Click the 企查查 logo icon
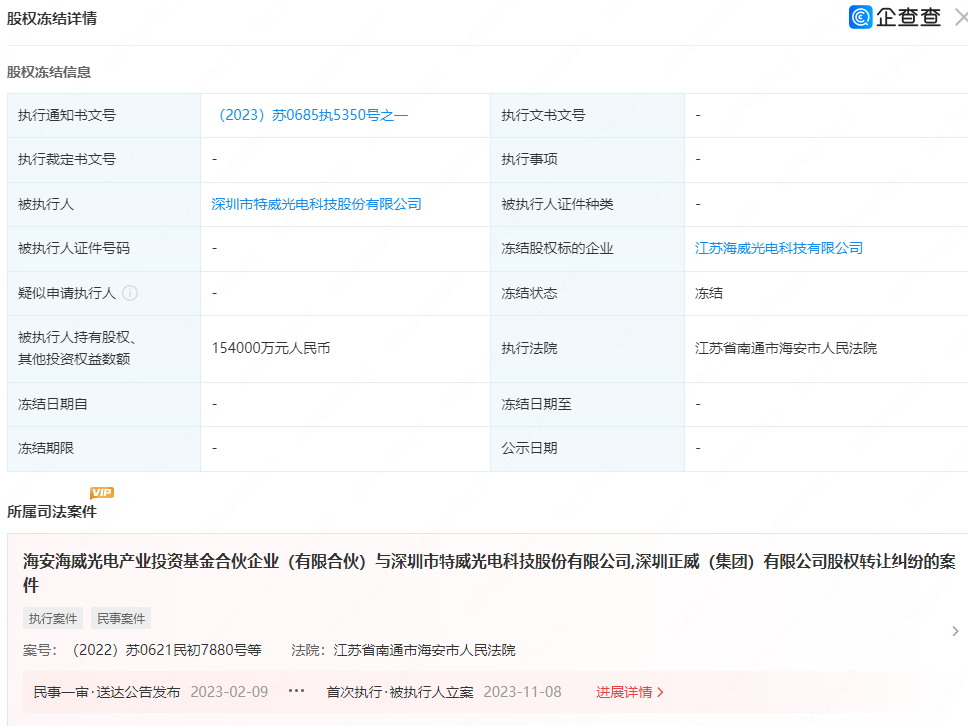 click(861, 17)
